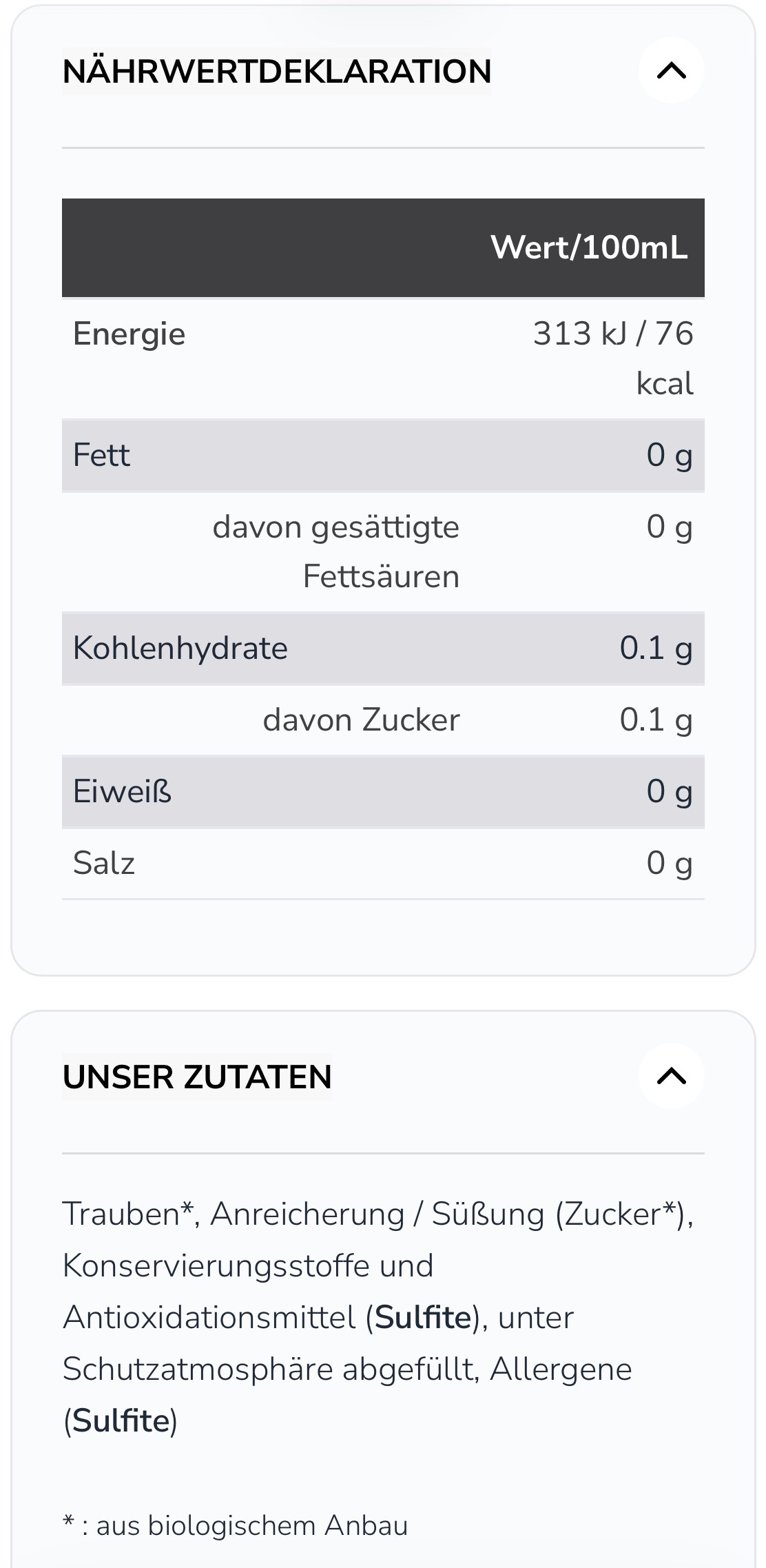This screenshot has height=1568, width=766.
Task: Click the Trauben* ingredient text
Action: click(127, 1214)
